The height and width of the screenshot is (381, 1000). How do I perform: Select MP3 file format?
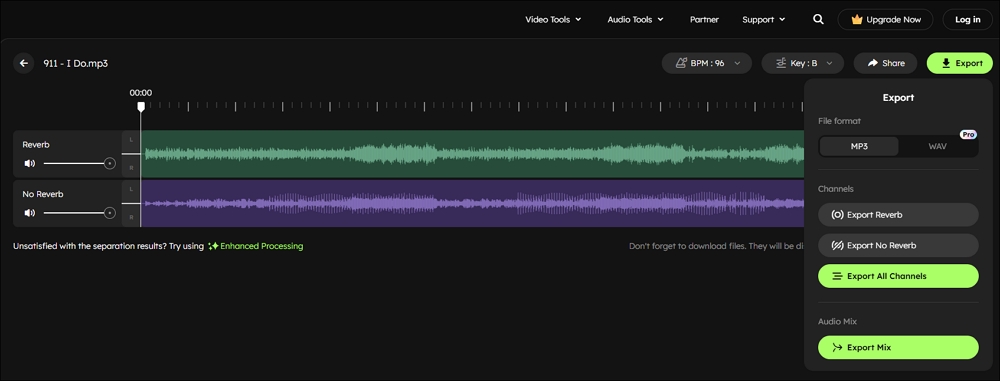pyautogui.click(x=859, y=146)
